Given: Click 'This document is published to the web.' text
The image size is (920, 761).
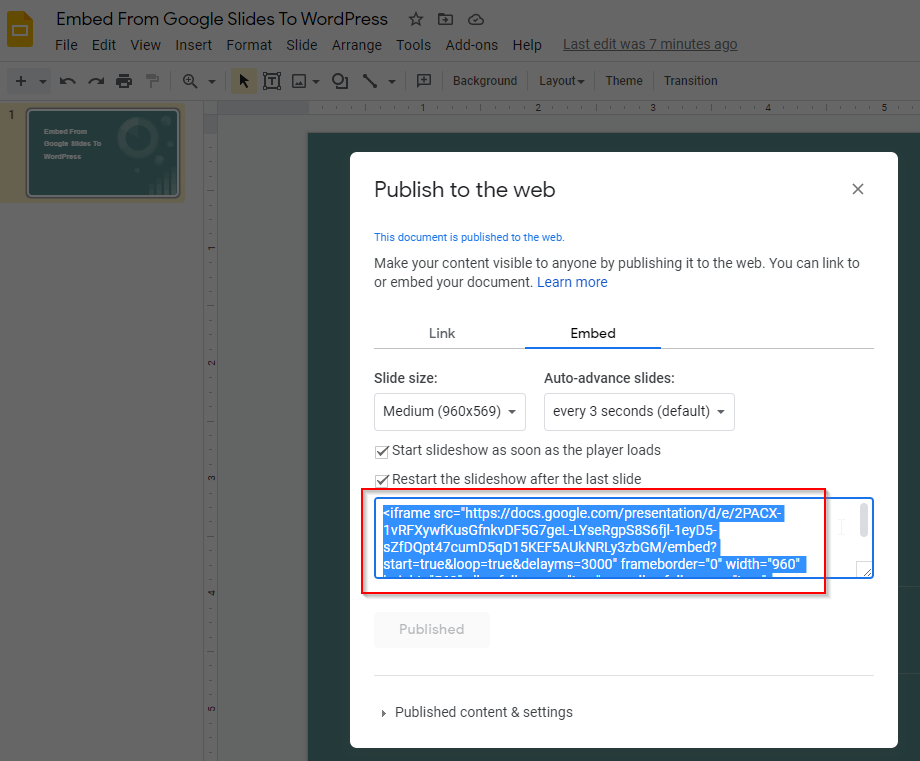Looking at the screenshot, I should pyautogui.click(x=469, y=237).
